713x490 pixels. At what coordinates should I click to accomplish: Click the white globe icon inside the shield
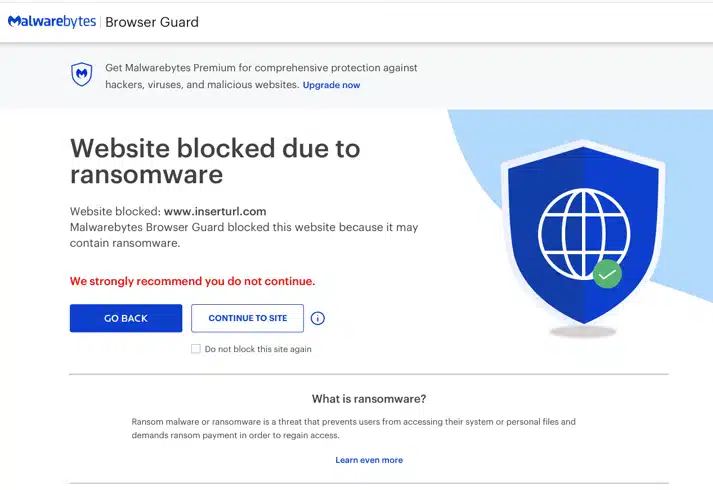[x=584, y=234]
